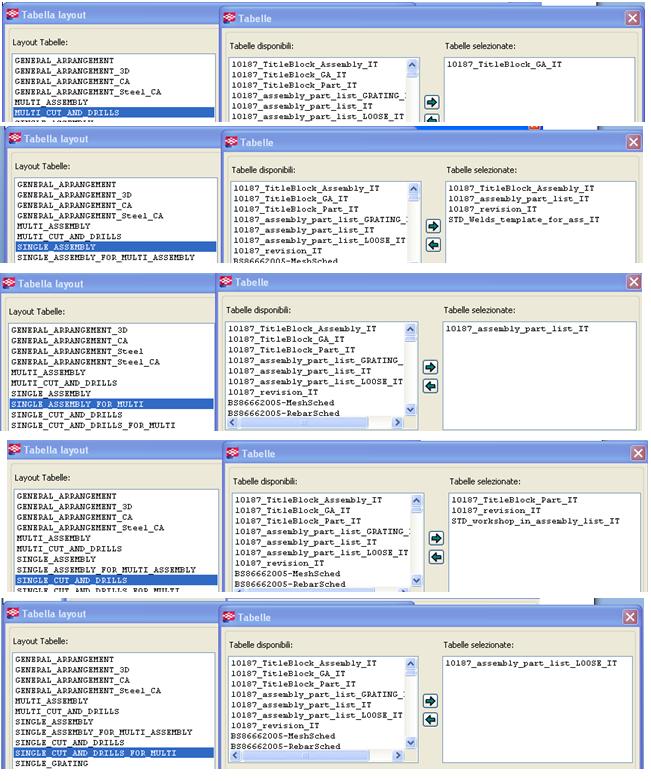Viewport: 651px width, 781px height.
Task: Click scroll-up arrow of top available tables list
Action: coord(412,65)
